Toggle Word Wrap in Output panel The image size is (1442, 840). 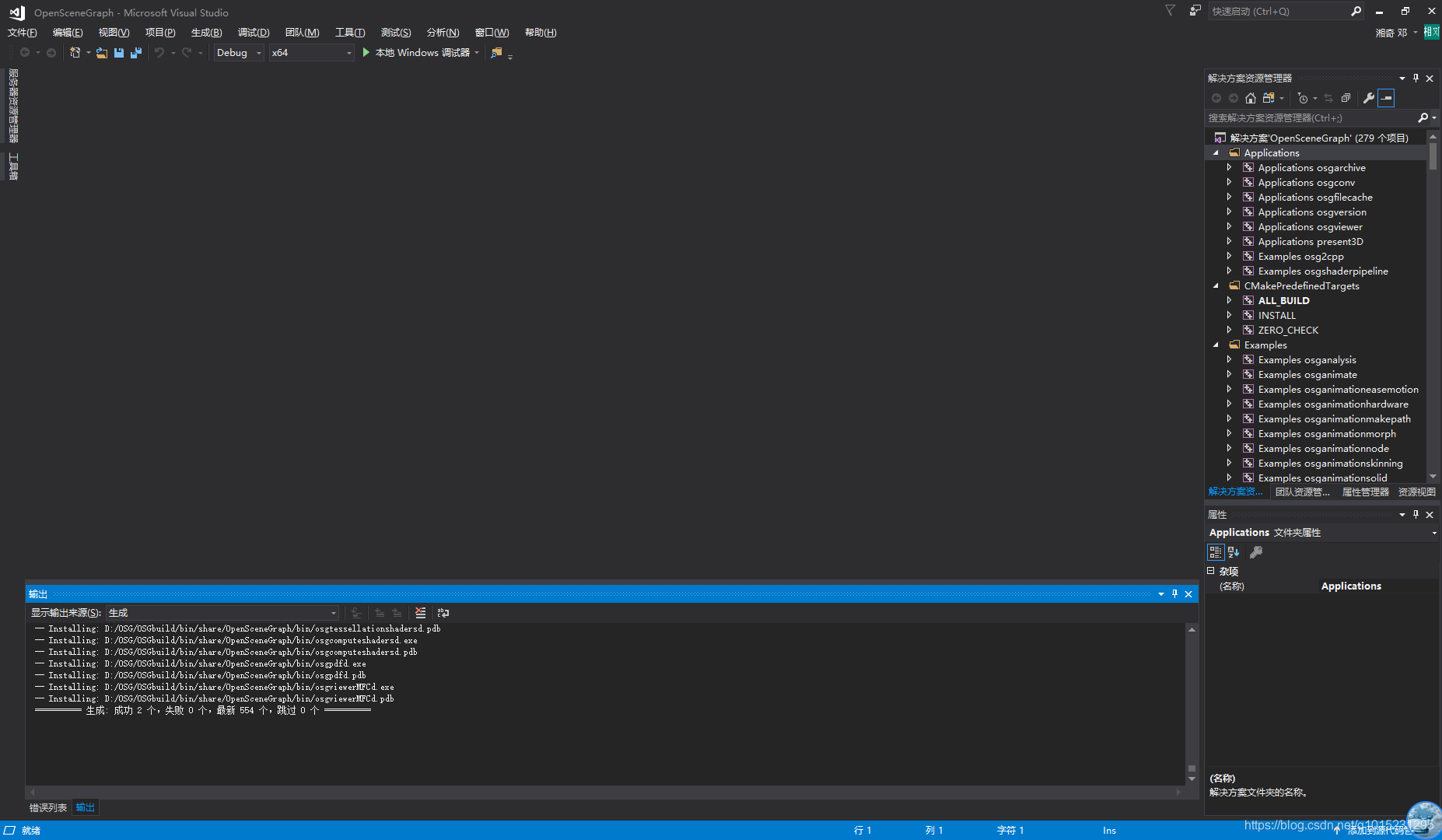pos(443,613)
